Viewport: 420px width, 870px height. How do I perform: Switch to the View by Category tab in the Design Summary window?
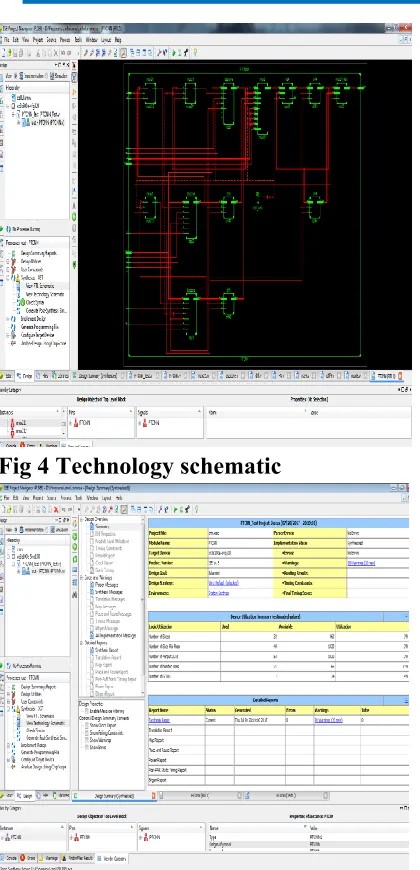point(112,858)
